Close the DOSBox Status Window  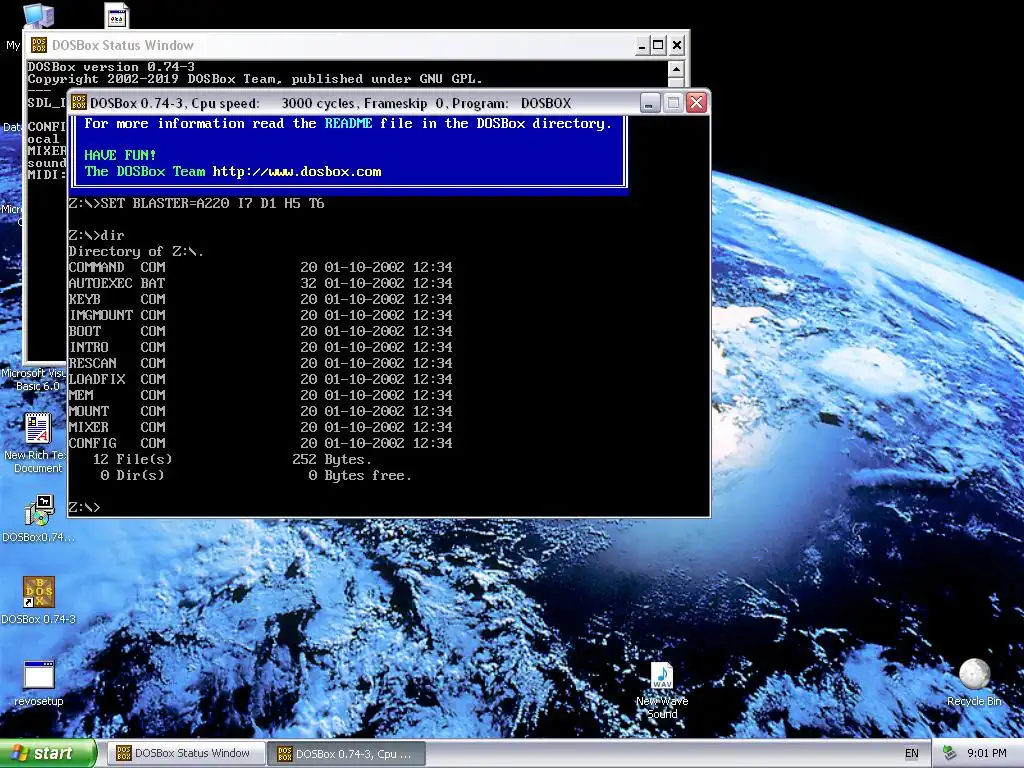[x=677, y=45]
